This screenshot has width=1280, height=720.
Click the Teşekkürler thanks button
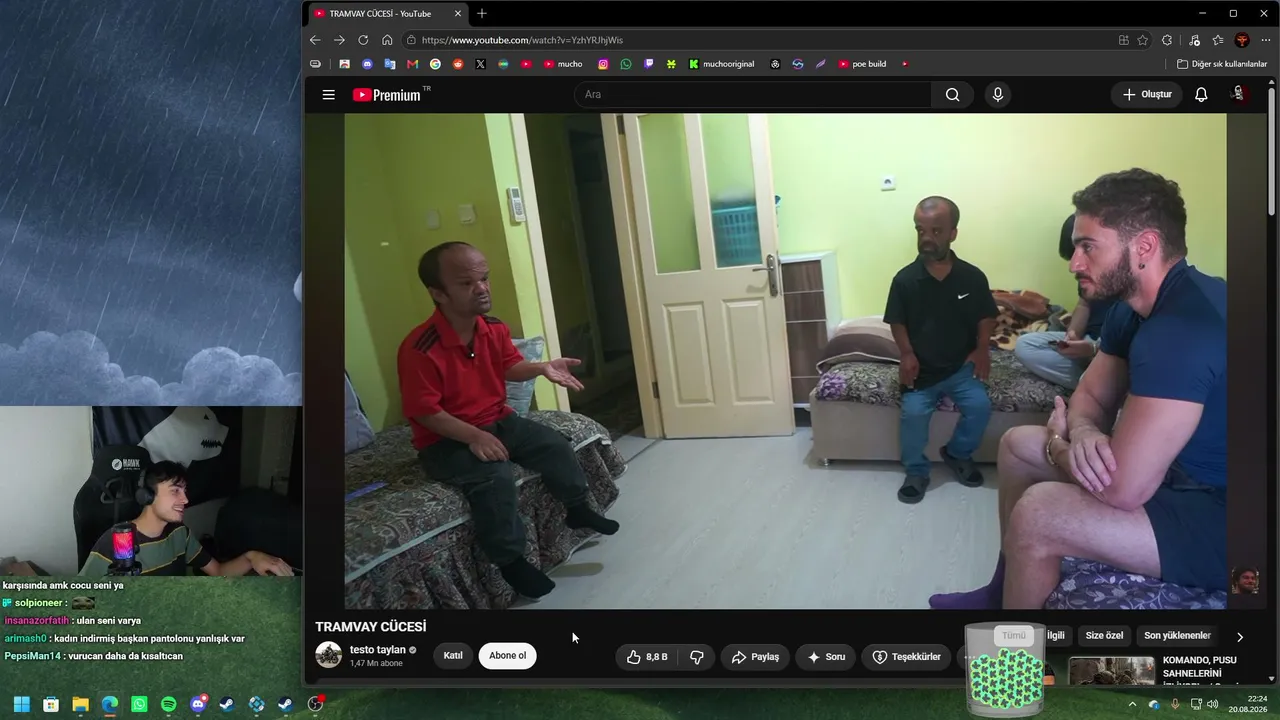[x=907, y=657]
